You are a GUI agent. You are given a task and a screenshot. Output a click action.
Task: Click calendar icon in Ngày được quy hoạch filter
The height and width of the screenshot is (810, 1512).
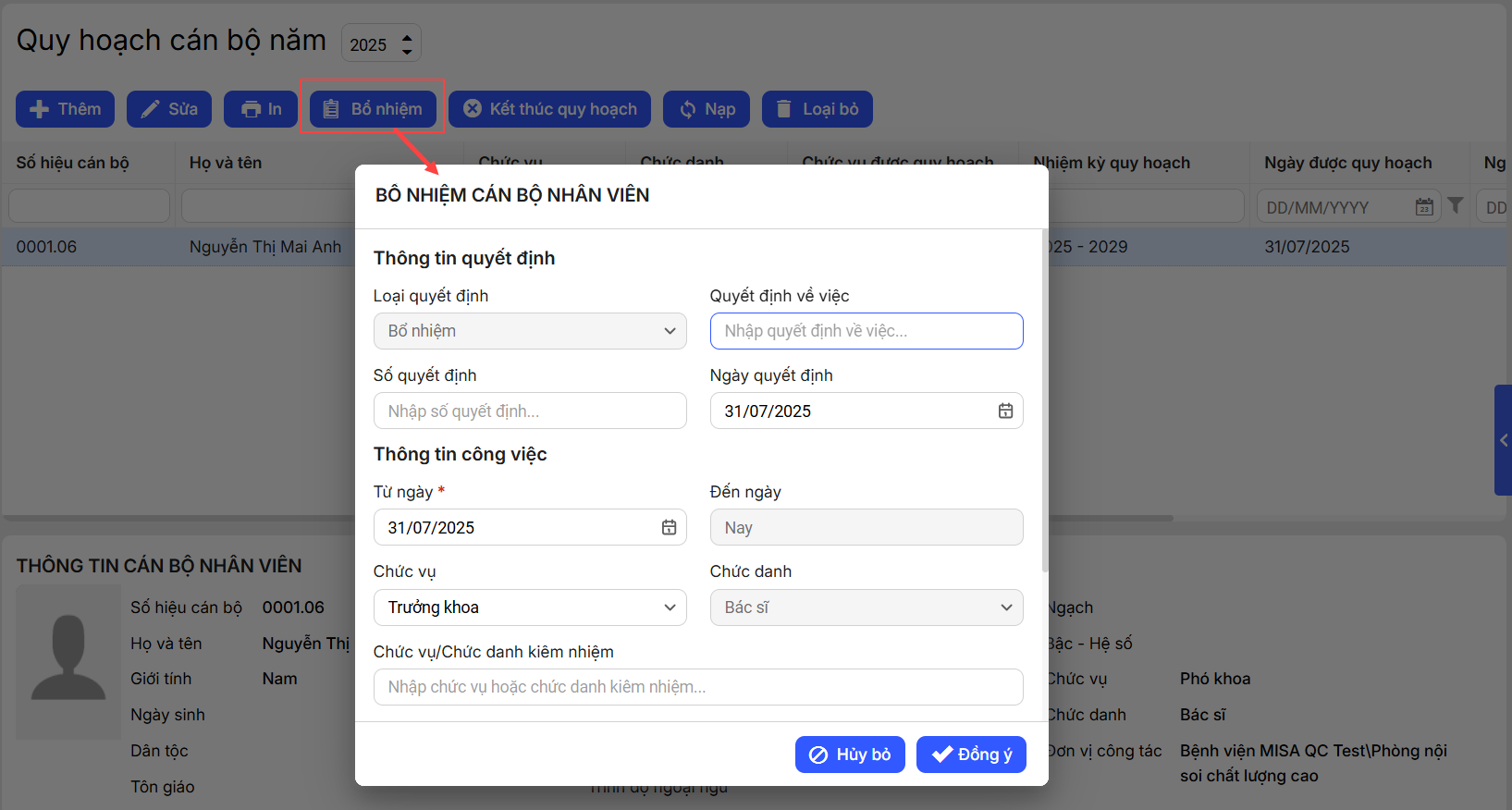[x=1424, y=207]
